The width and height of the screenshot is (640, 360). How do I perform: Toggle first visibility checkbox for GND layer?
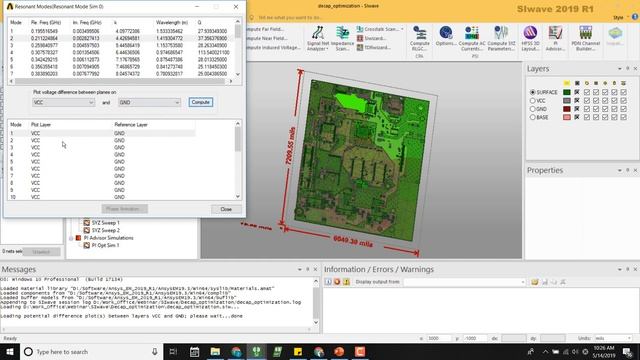[587, 109]
